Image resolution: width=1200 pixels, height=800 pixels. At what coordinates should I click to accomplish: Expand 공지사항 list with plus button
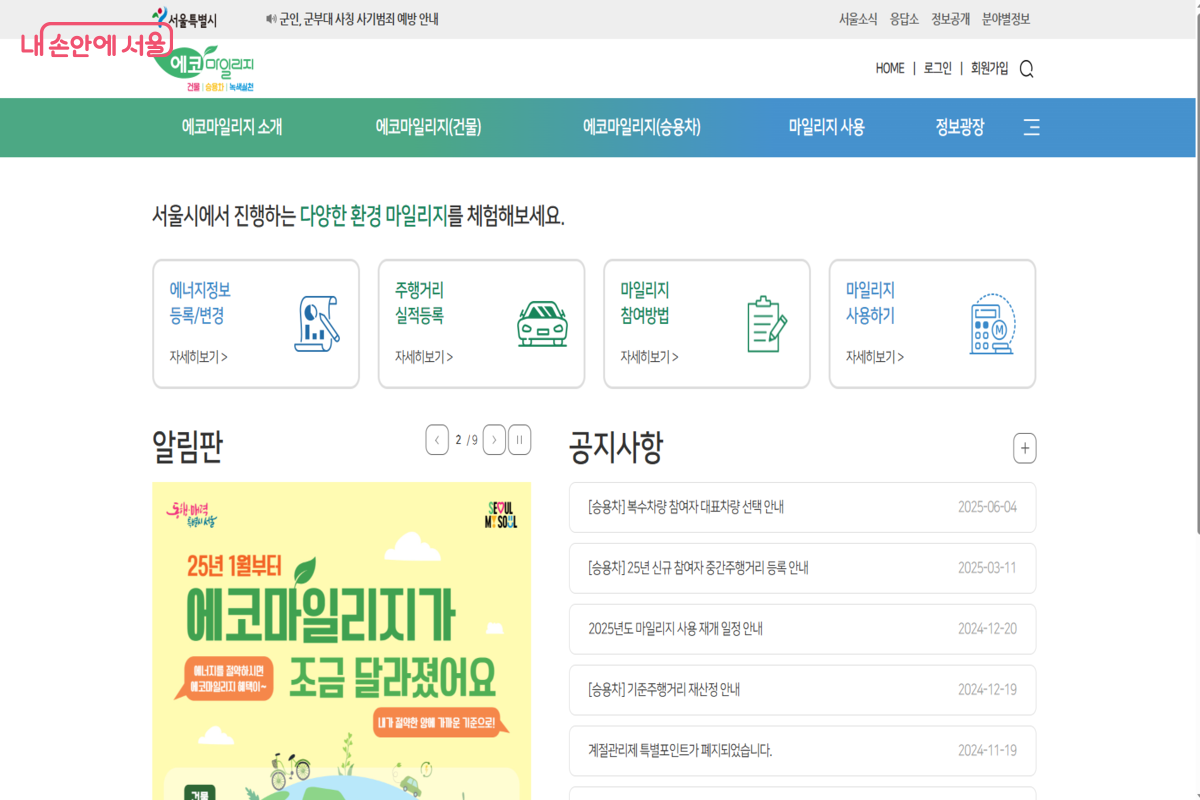(1024, 448)
